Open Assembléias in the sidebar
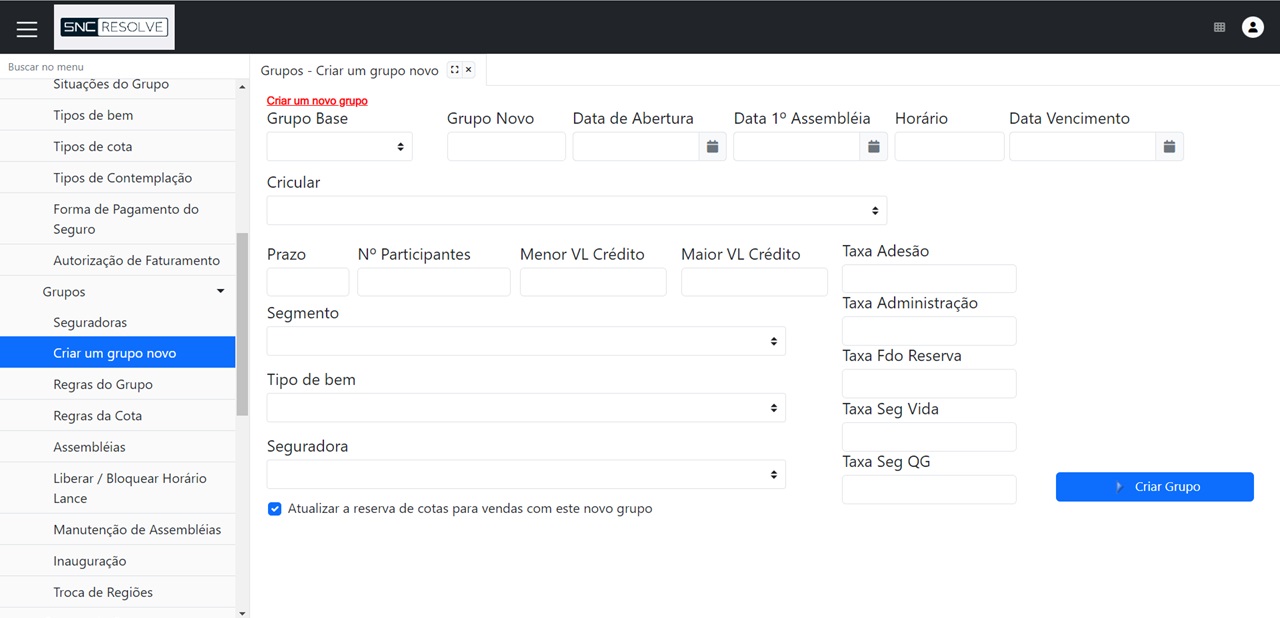1280x618 pixels. (x=89, y=447)
